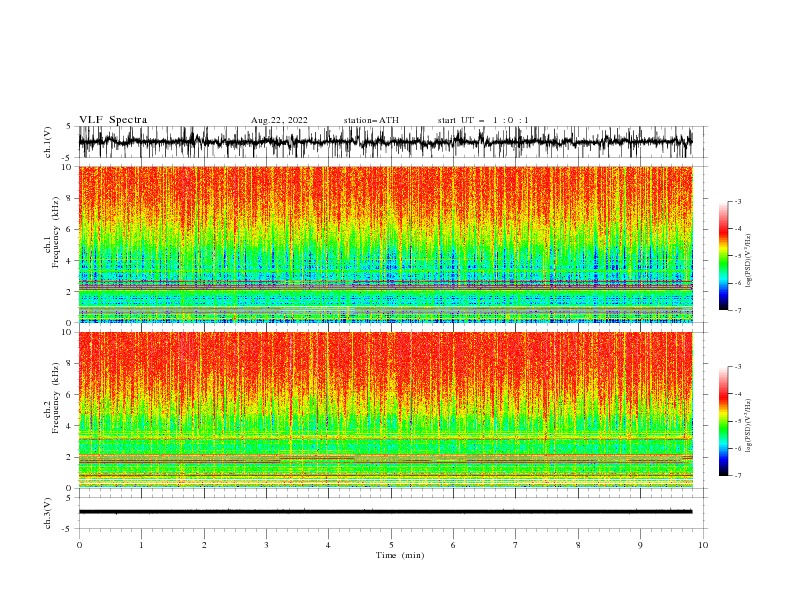Click time axis tick label "3"
Viewport: 792px width, 612px height.
coord(266,545)
